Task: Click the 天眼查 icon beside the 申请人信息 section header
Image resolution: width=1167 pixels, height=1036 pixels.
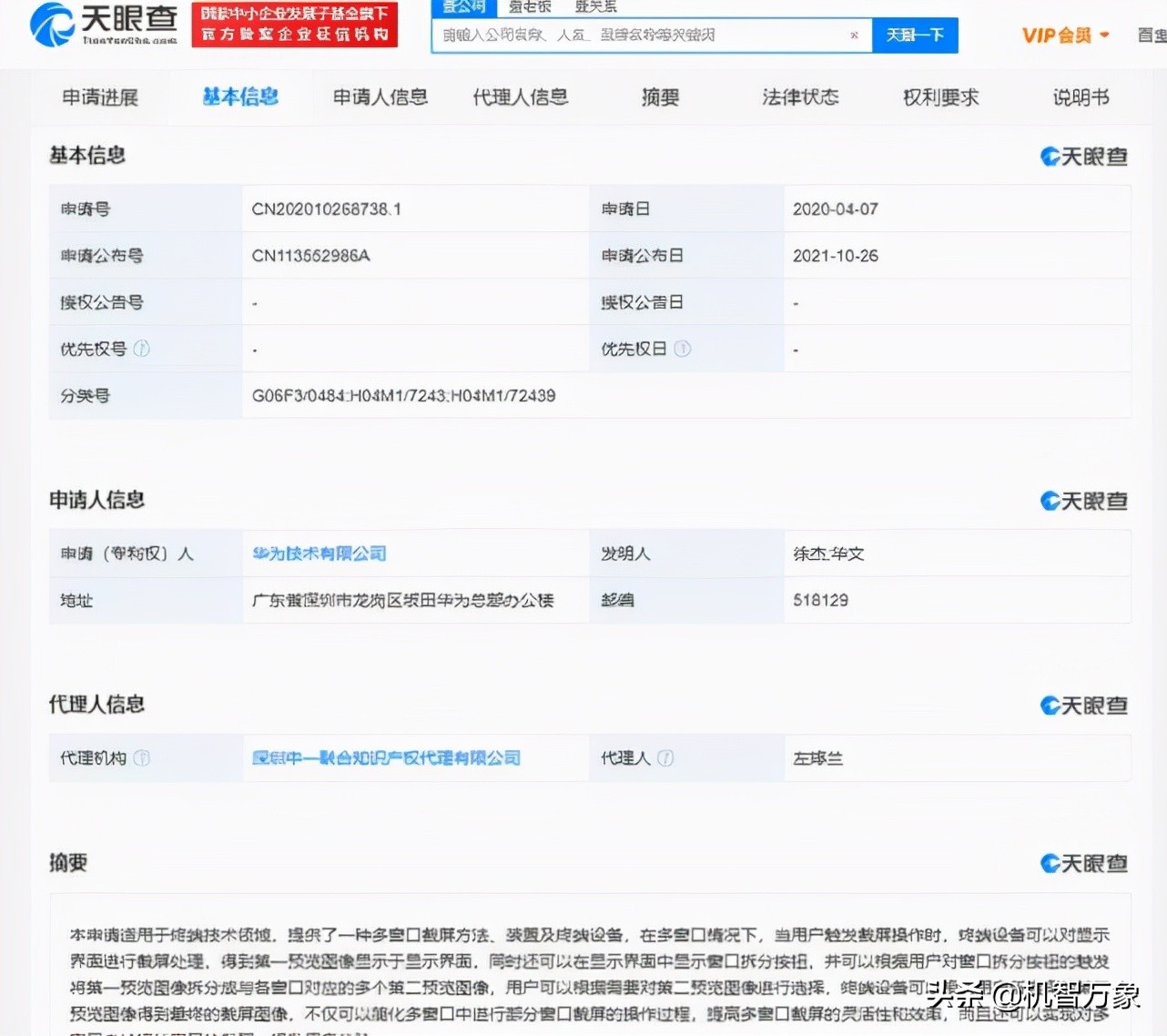Action: pos(1083,500)
